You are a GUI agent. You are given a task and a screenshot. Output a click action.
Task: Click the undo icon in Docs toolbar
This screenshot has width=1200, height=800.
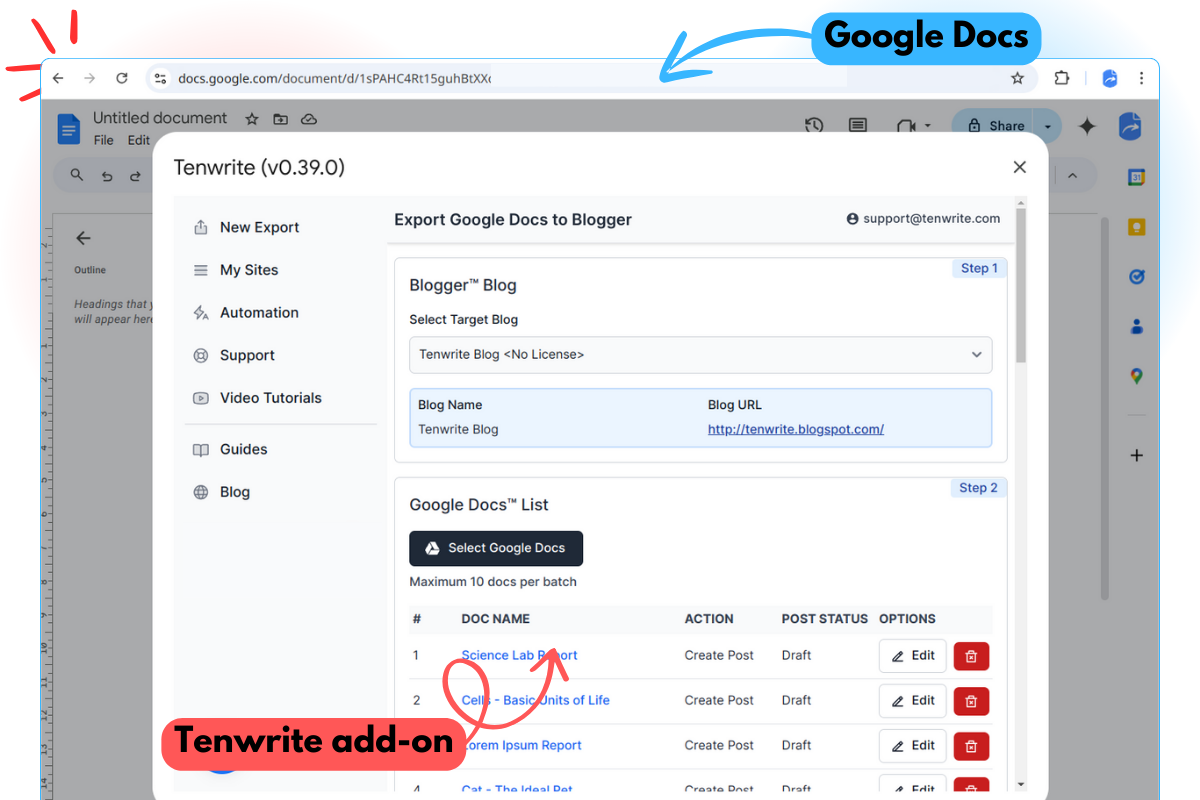coord(107,176)
